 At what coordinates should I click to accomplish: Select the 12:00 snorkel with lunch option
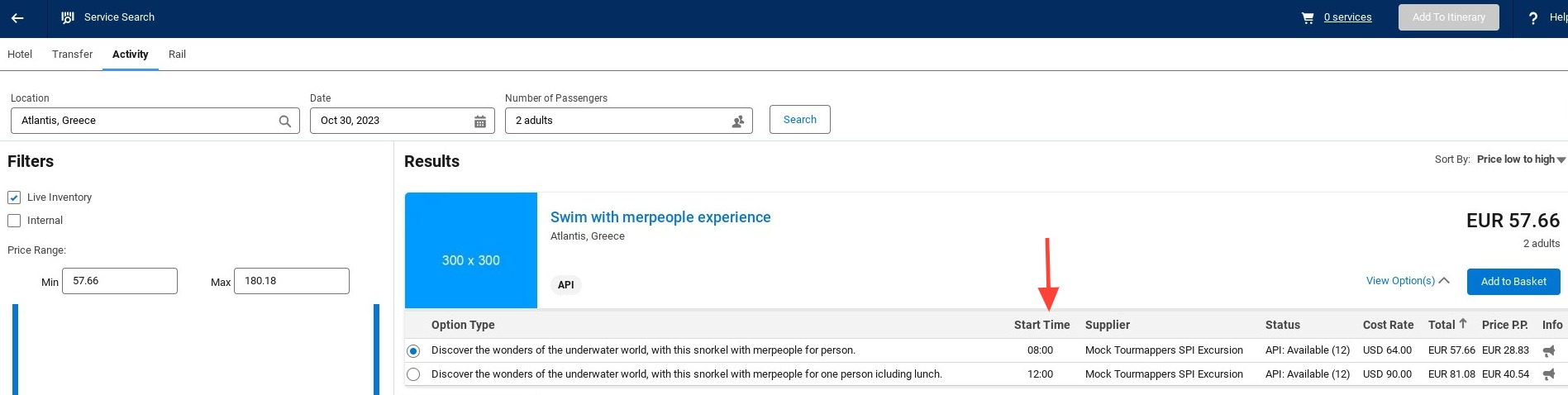[x=413, y=374]
